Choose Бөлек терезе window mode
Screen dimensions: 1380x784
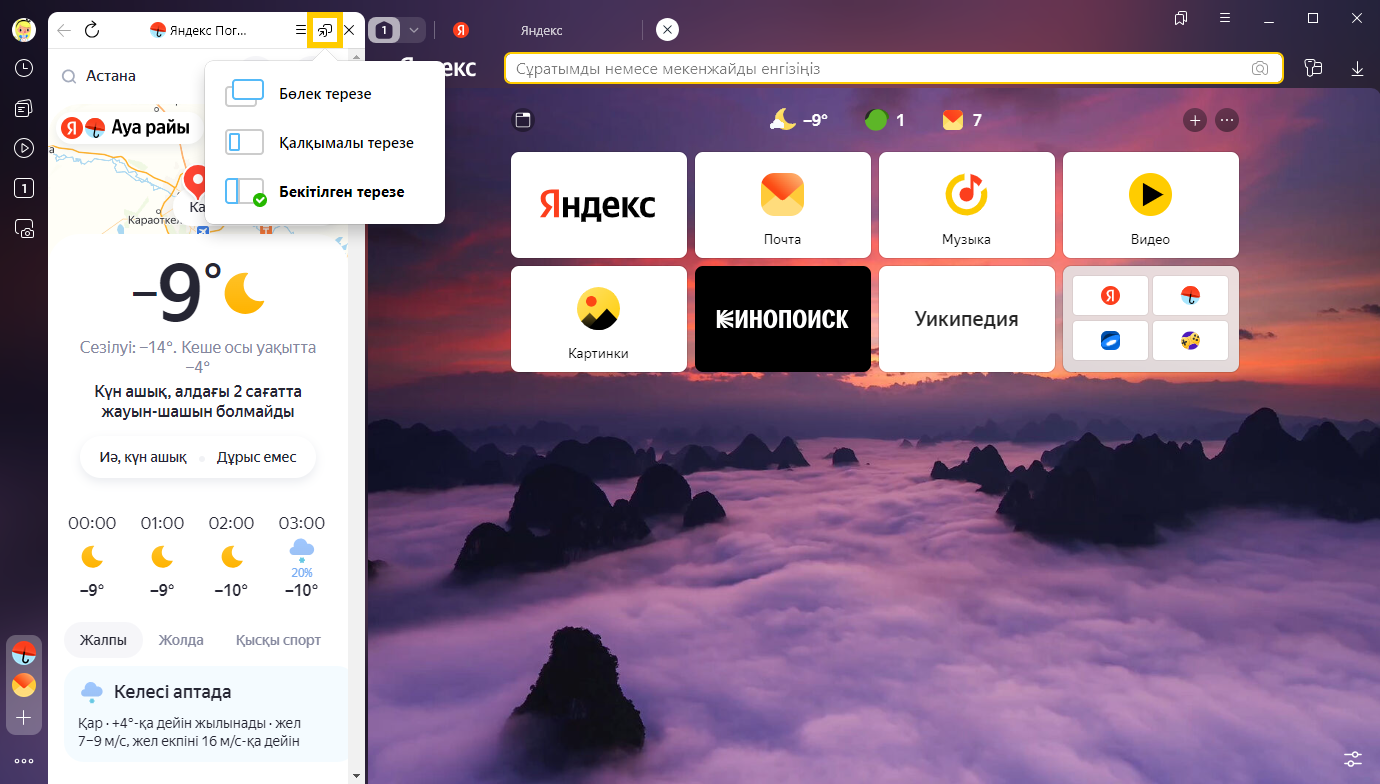click(x=325, y=94)
